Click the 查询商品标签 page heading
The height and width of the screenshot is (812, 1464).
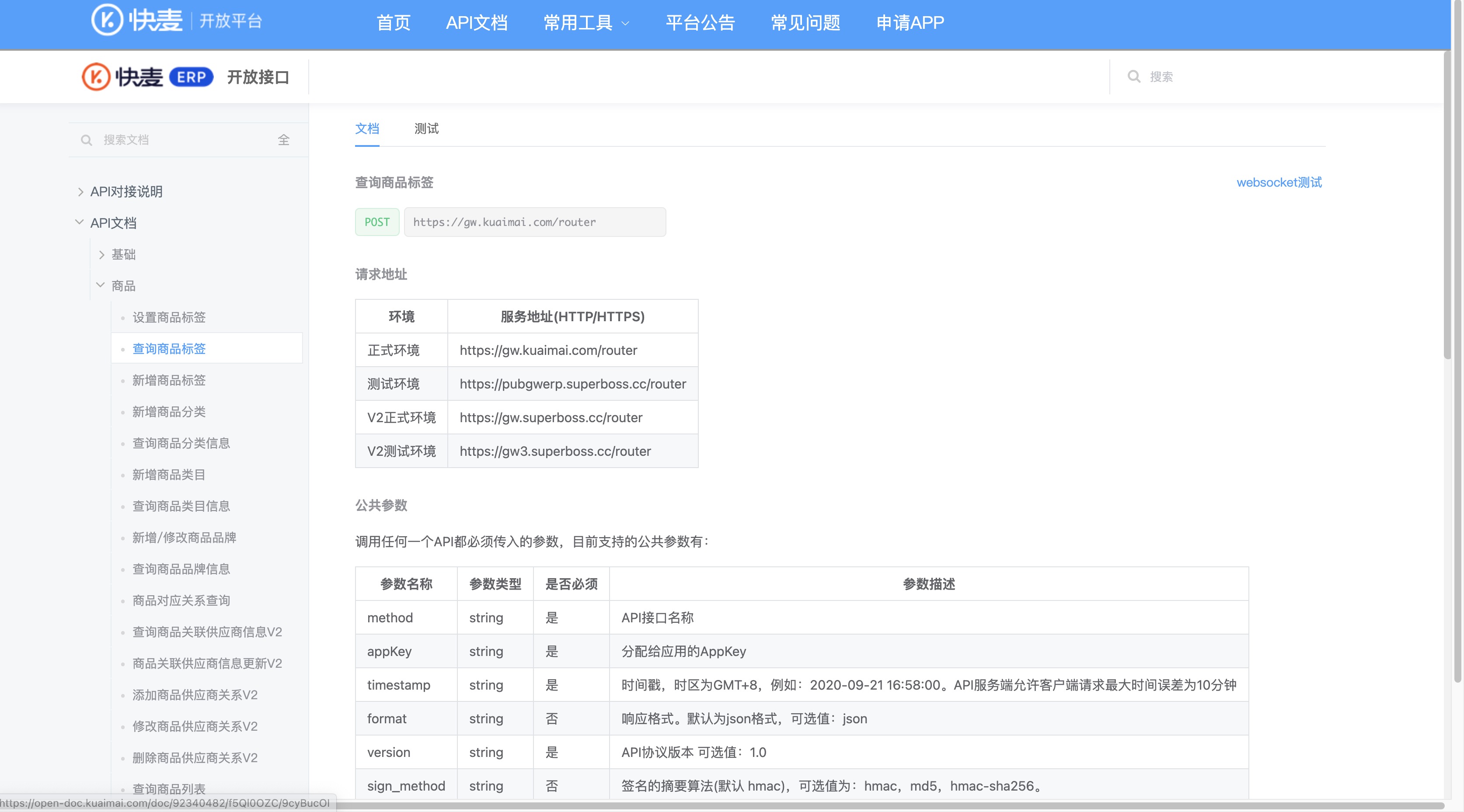(394, 182)
